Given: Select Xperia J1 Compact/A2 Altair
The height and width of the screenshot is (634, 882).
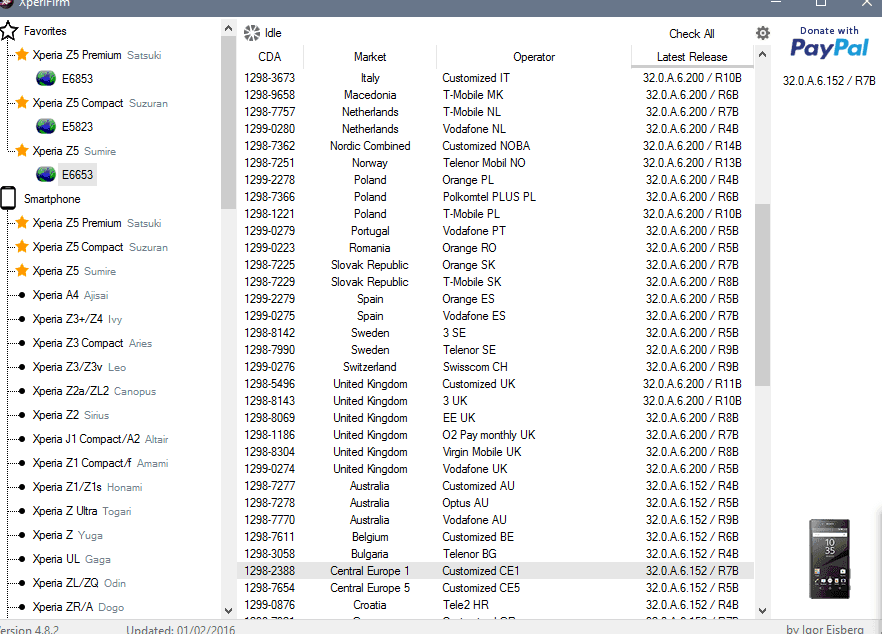Looking at the screenshot, I should (x=101, y=439).
